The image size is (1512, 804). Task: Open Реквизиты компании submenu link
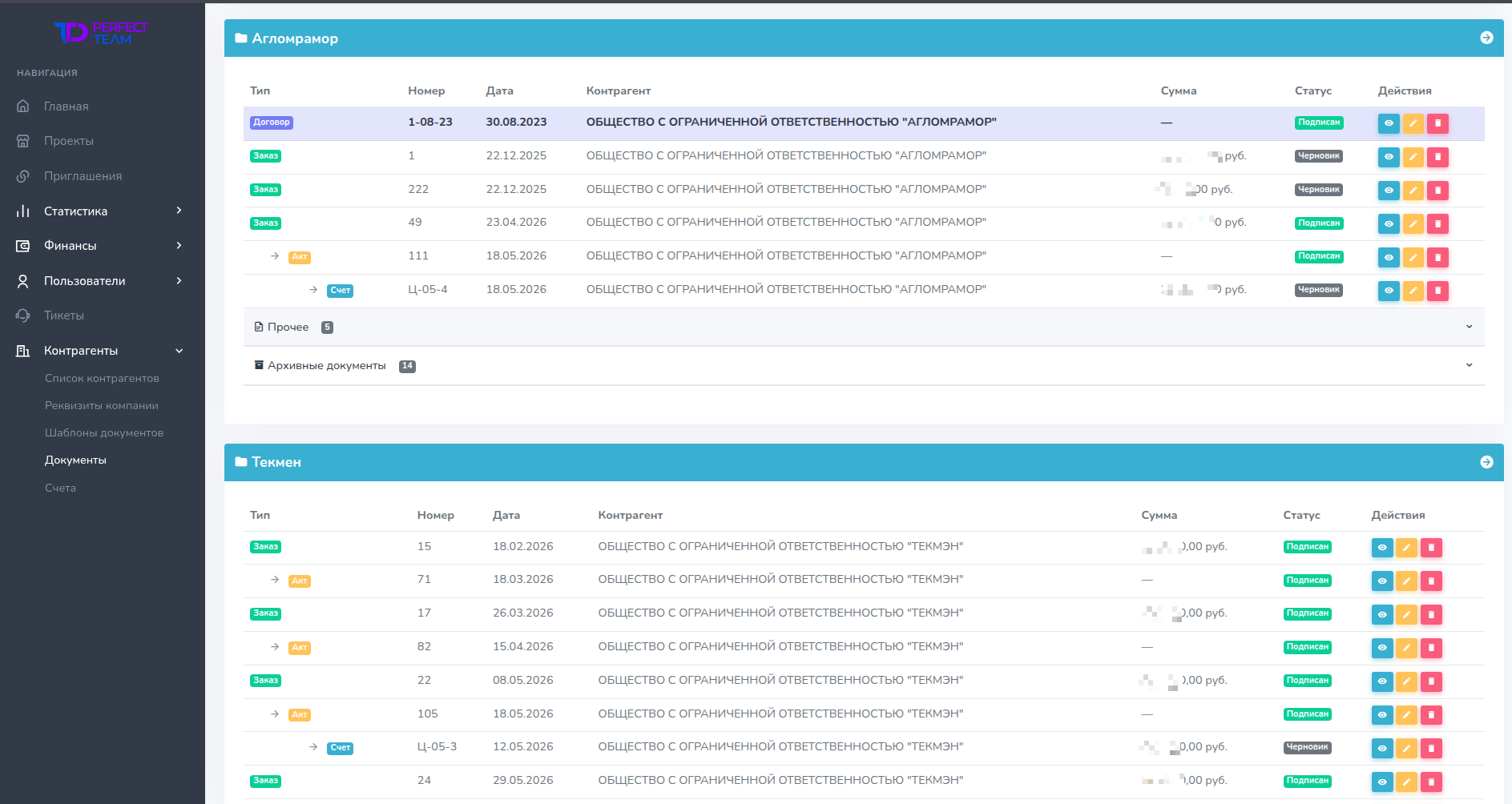tap(102, 406)
